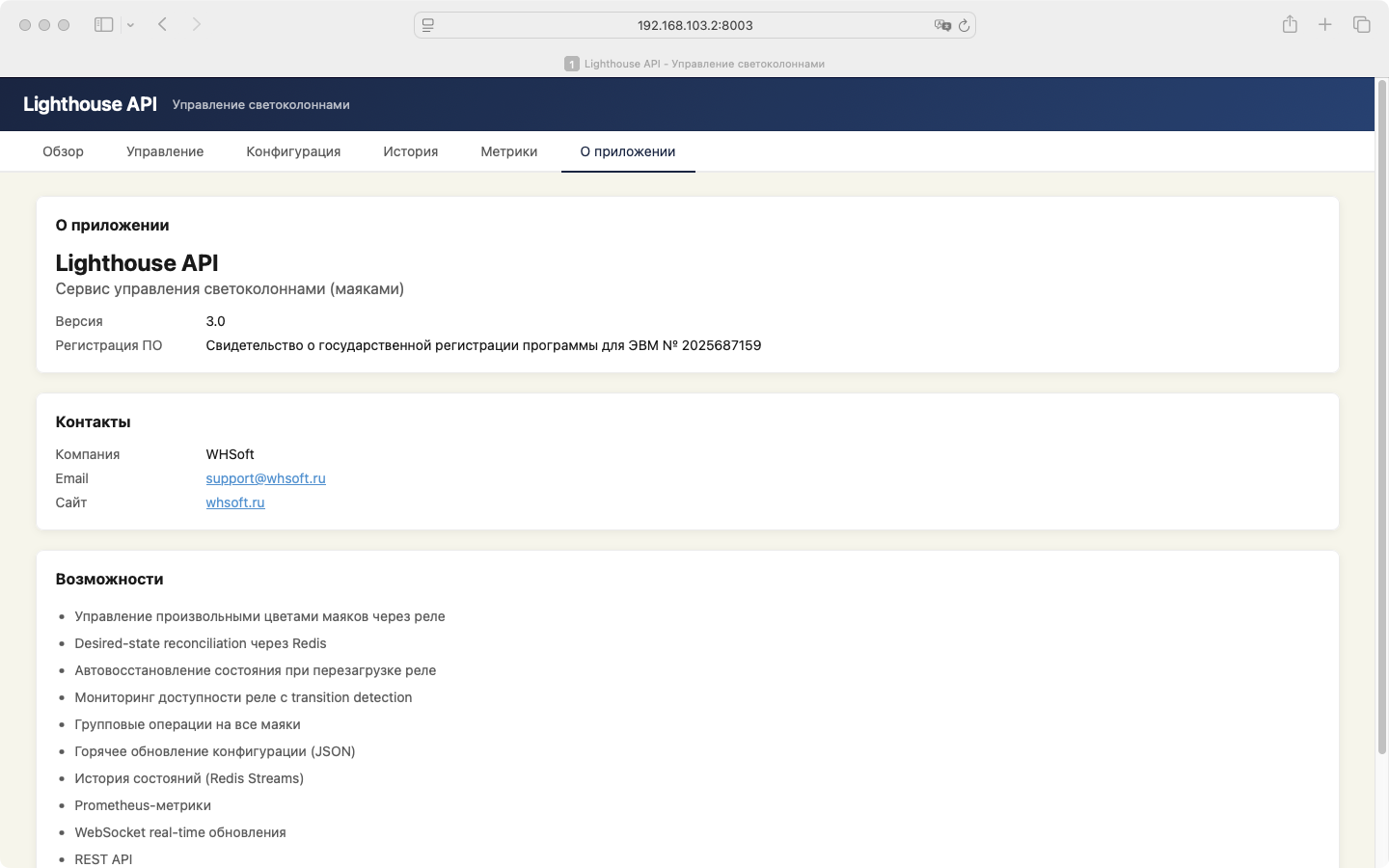Switch to the Конфигурация tab
Screen dimensions: 1389x868
point(293,151)
